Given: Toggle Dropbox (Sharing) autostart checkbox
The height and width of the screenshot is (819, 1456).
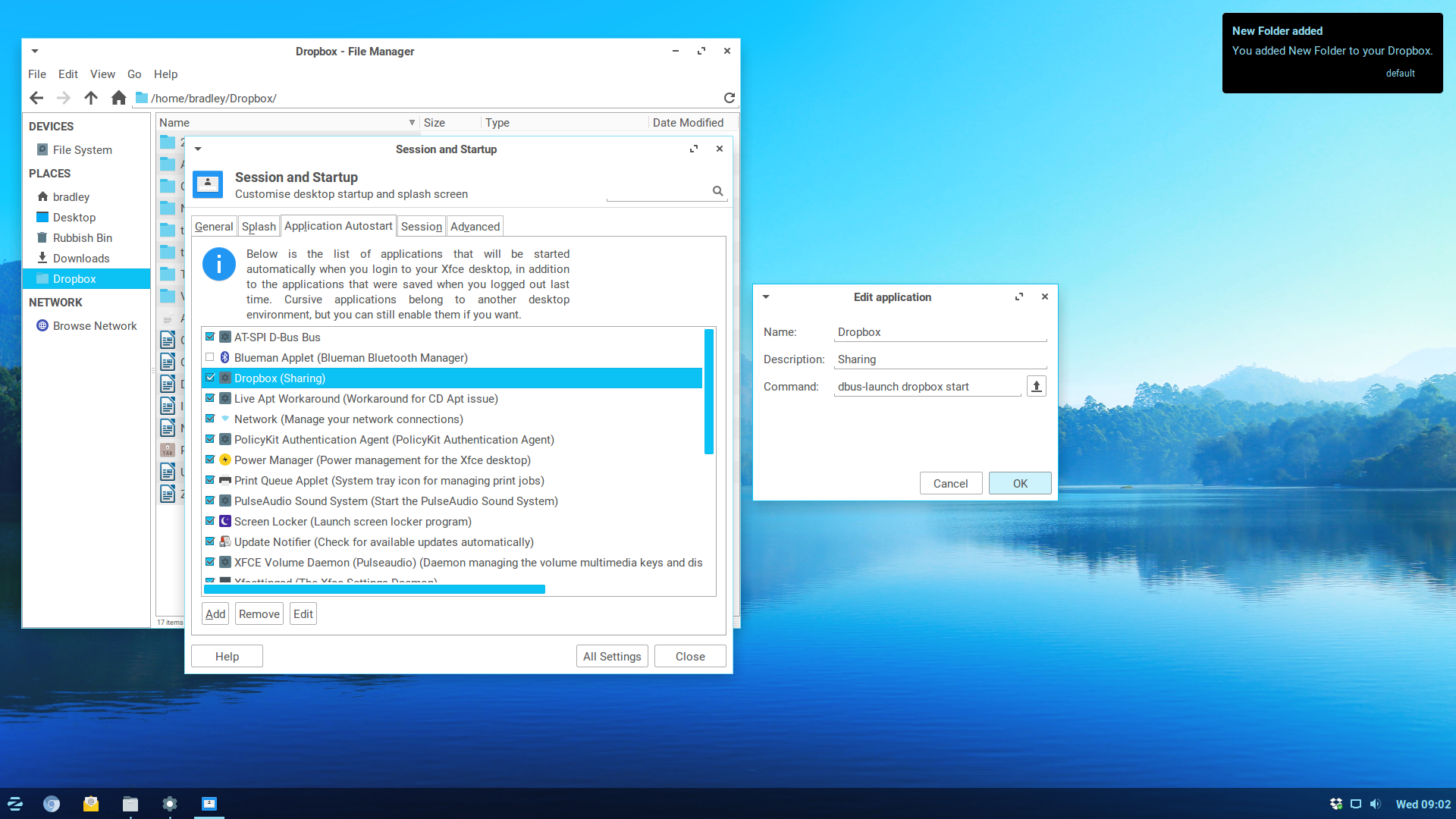Looking at the screenshot, I should tap(210, 378).
